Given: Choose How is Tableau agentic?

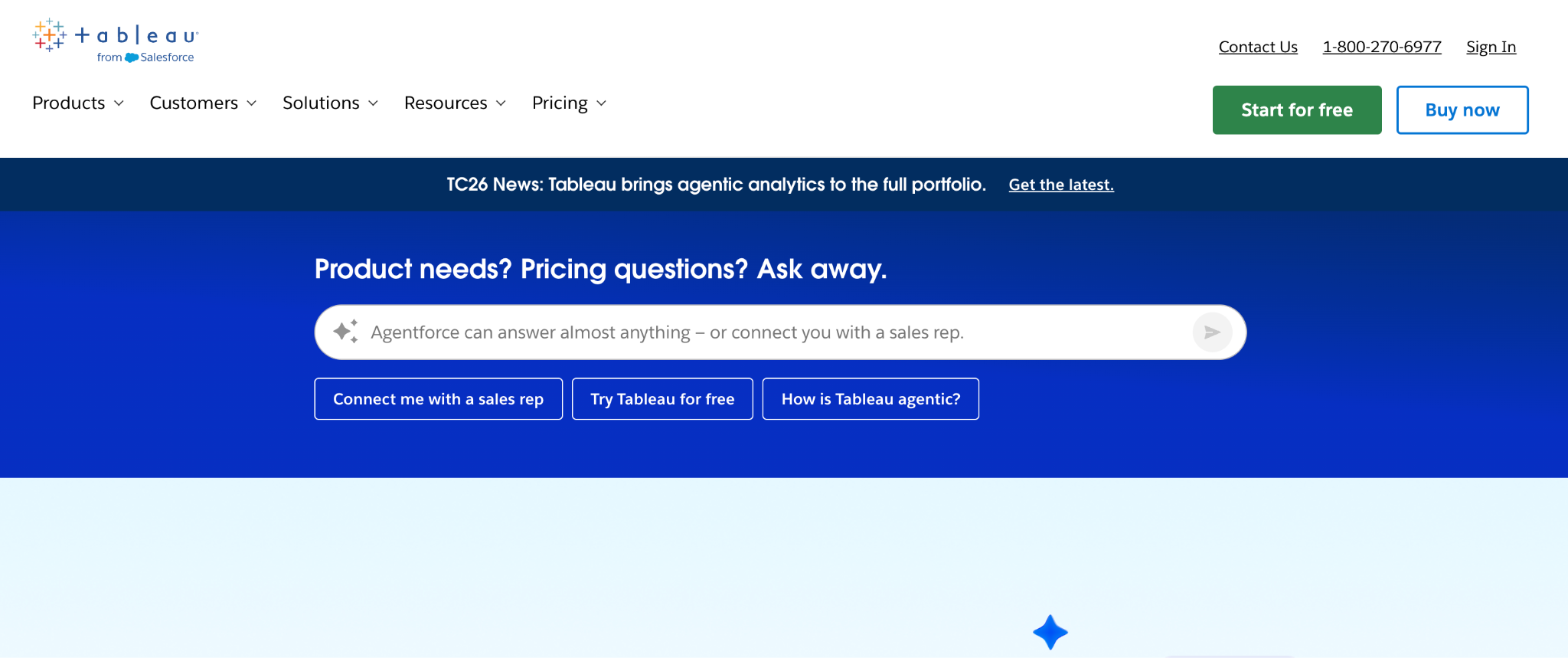Looking at the screenshot, I should coord(871,399).
